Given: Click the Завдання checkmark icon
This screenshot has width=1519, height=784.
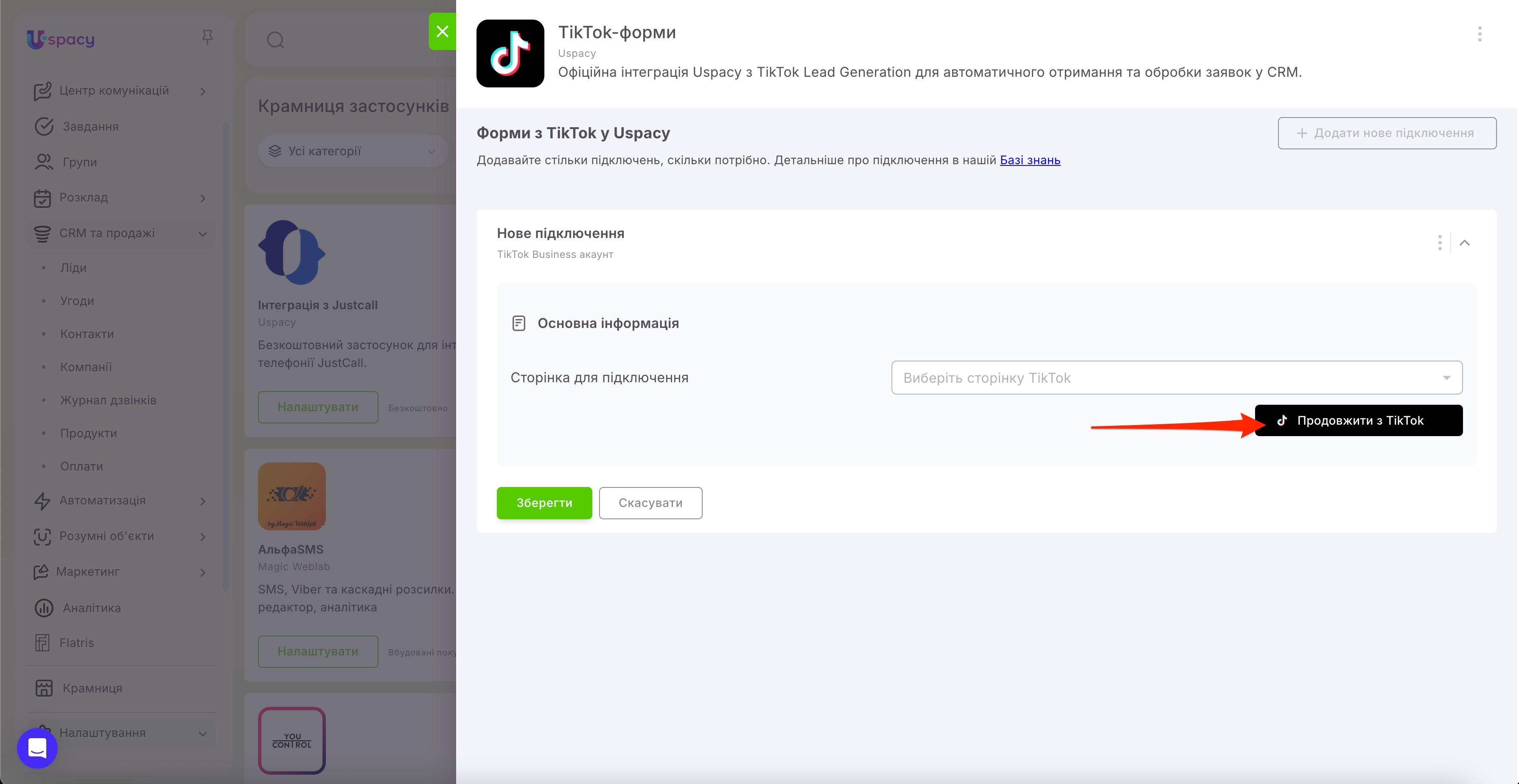Looking at the screenshot, I should 44,127.
